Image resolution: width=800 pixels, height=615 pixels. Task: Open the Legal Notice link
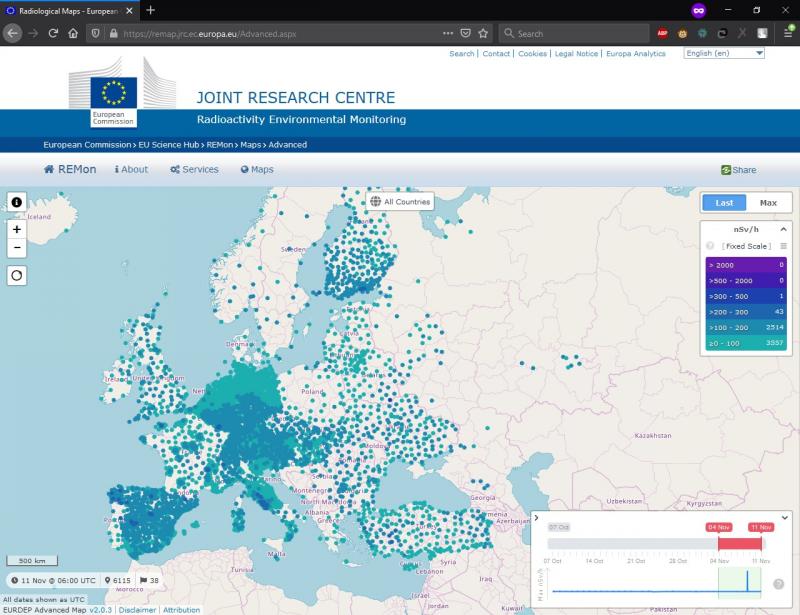tap(576, 54)
